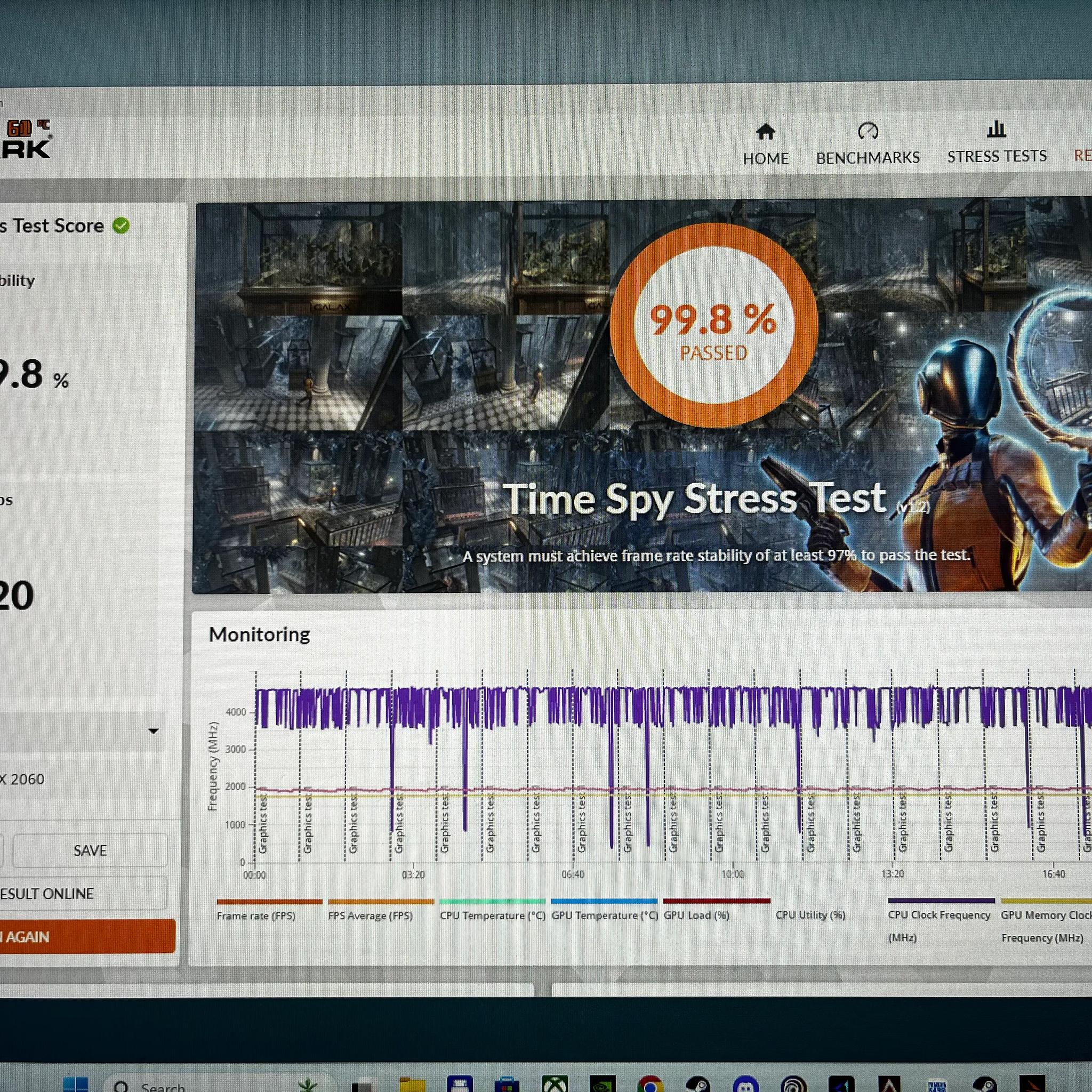
Task: Open the BENCHMARKS section
Action: 868,144
